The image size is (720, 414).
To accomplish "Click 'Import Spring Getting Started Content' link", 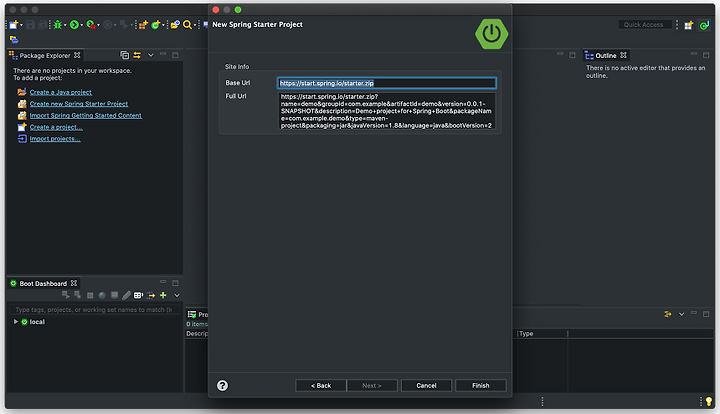I will click(x=86, y=115).
